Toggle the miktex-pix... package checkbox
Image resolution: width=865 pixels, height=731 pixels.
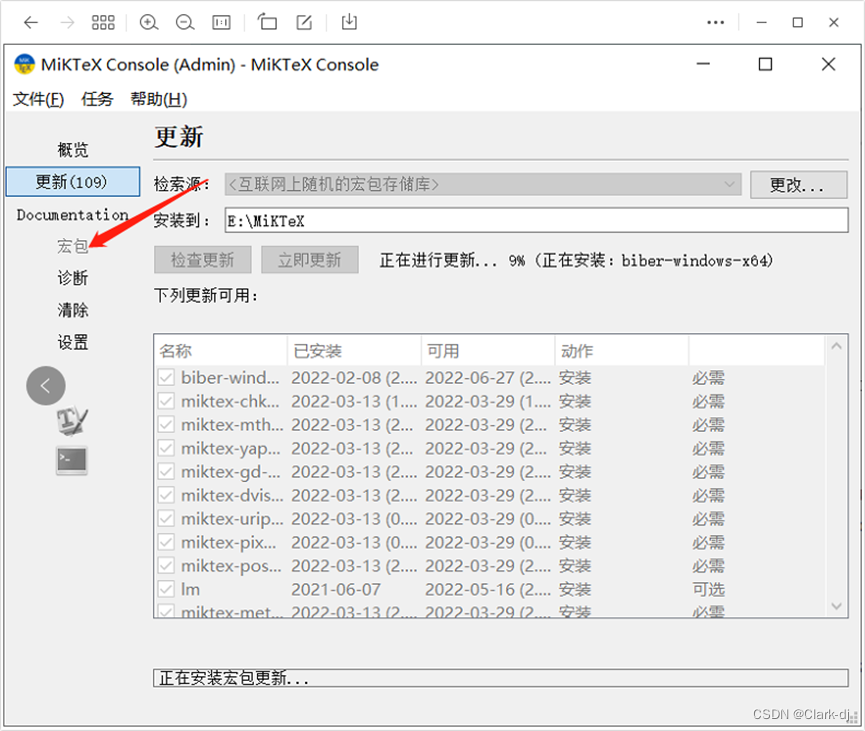166,542
